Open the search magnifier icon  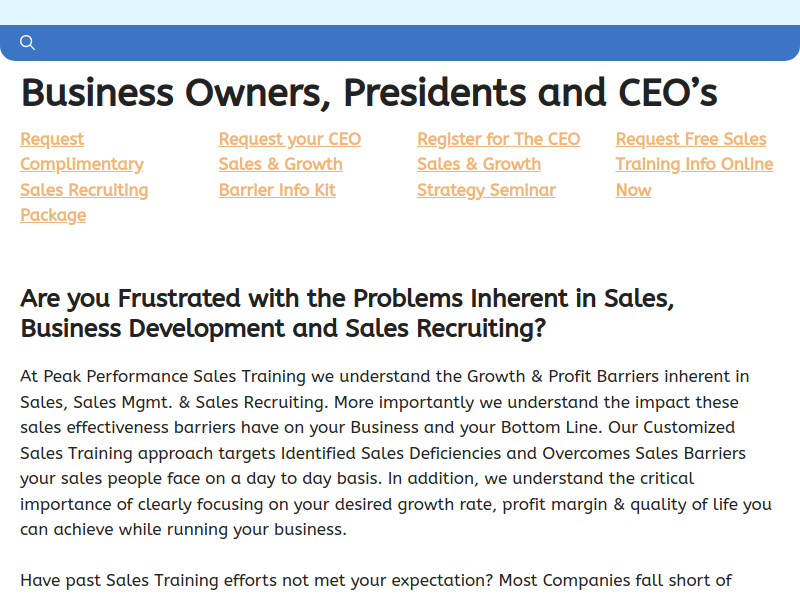point(28,43)
